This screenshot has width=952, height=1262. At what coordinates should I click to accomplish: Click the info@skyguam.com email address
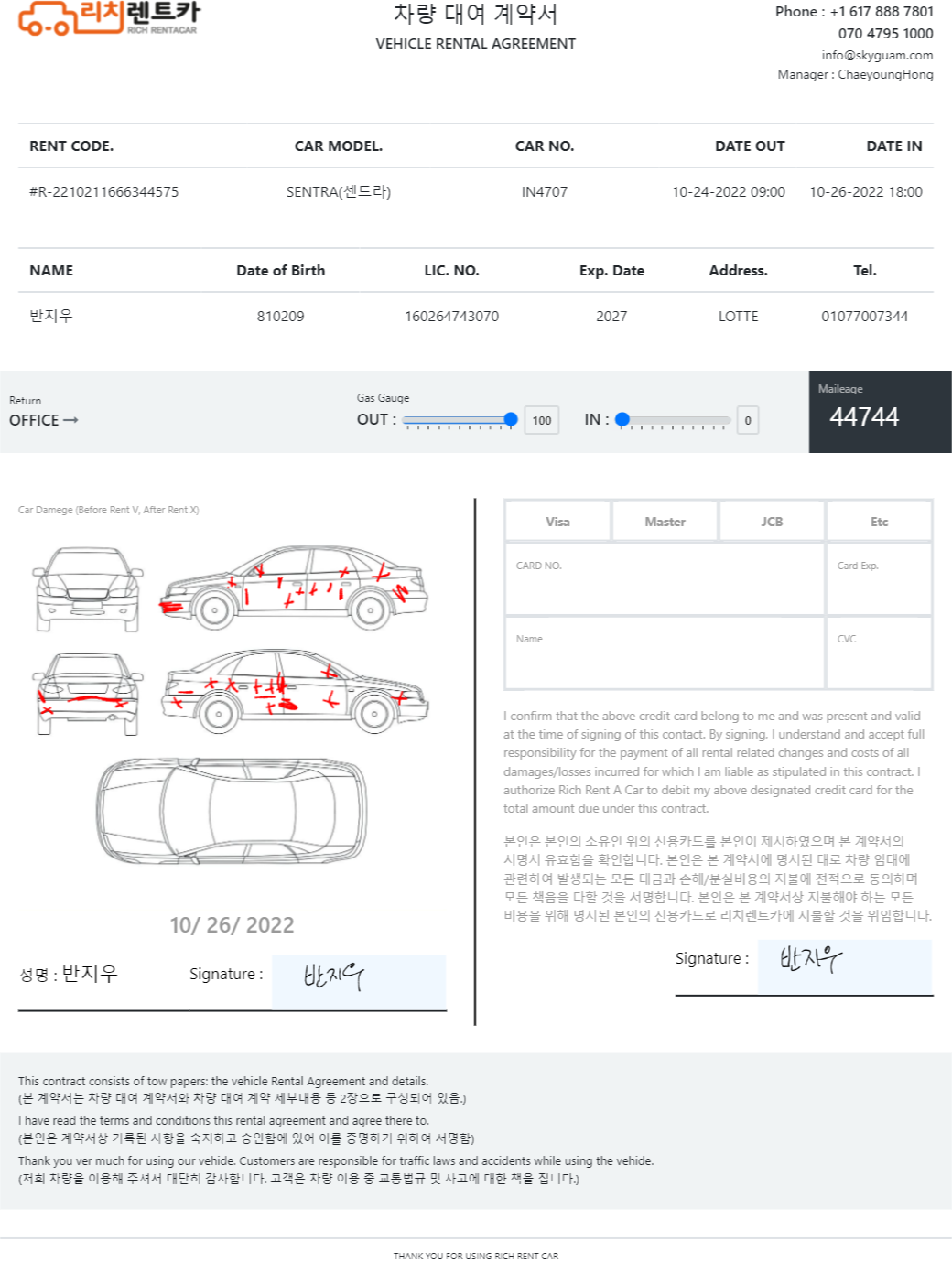click(877, 55)
